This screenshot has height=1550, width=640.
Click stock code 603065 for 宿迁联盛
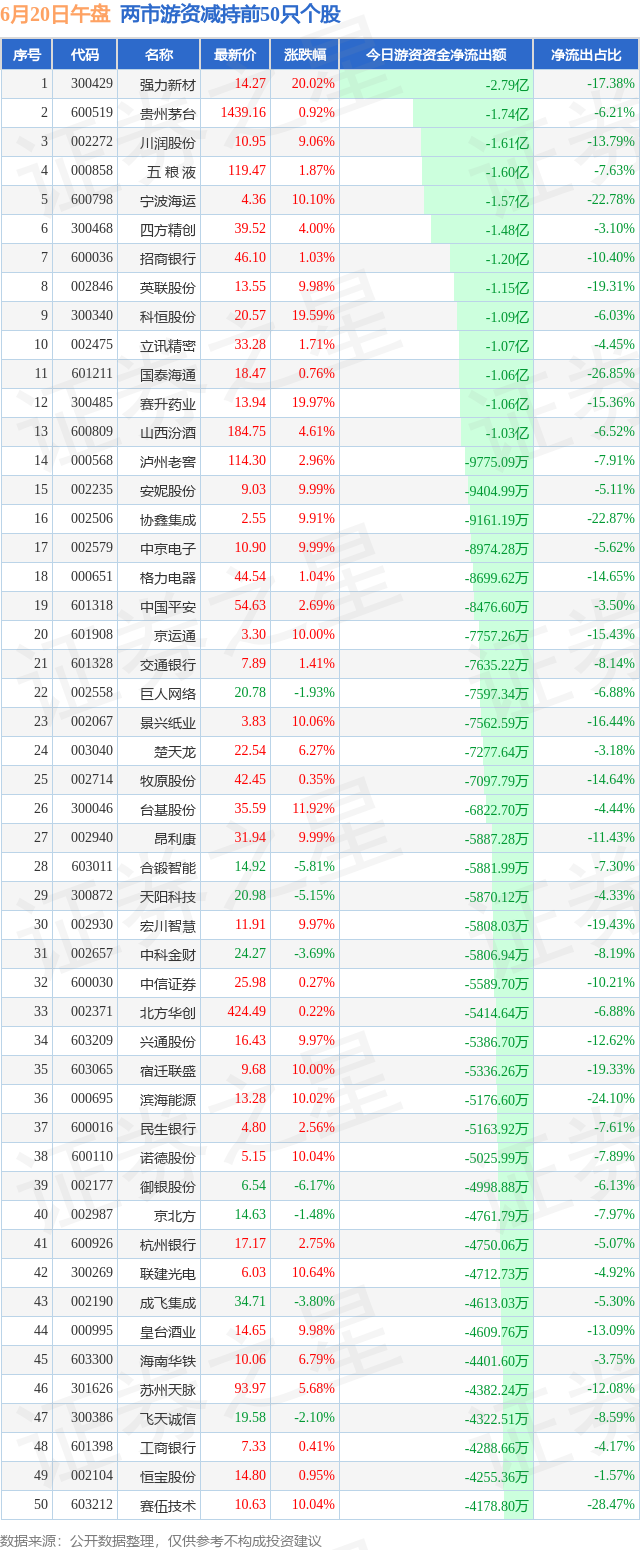pyautogui.click(x=92, y=1070)
